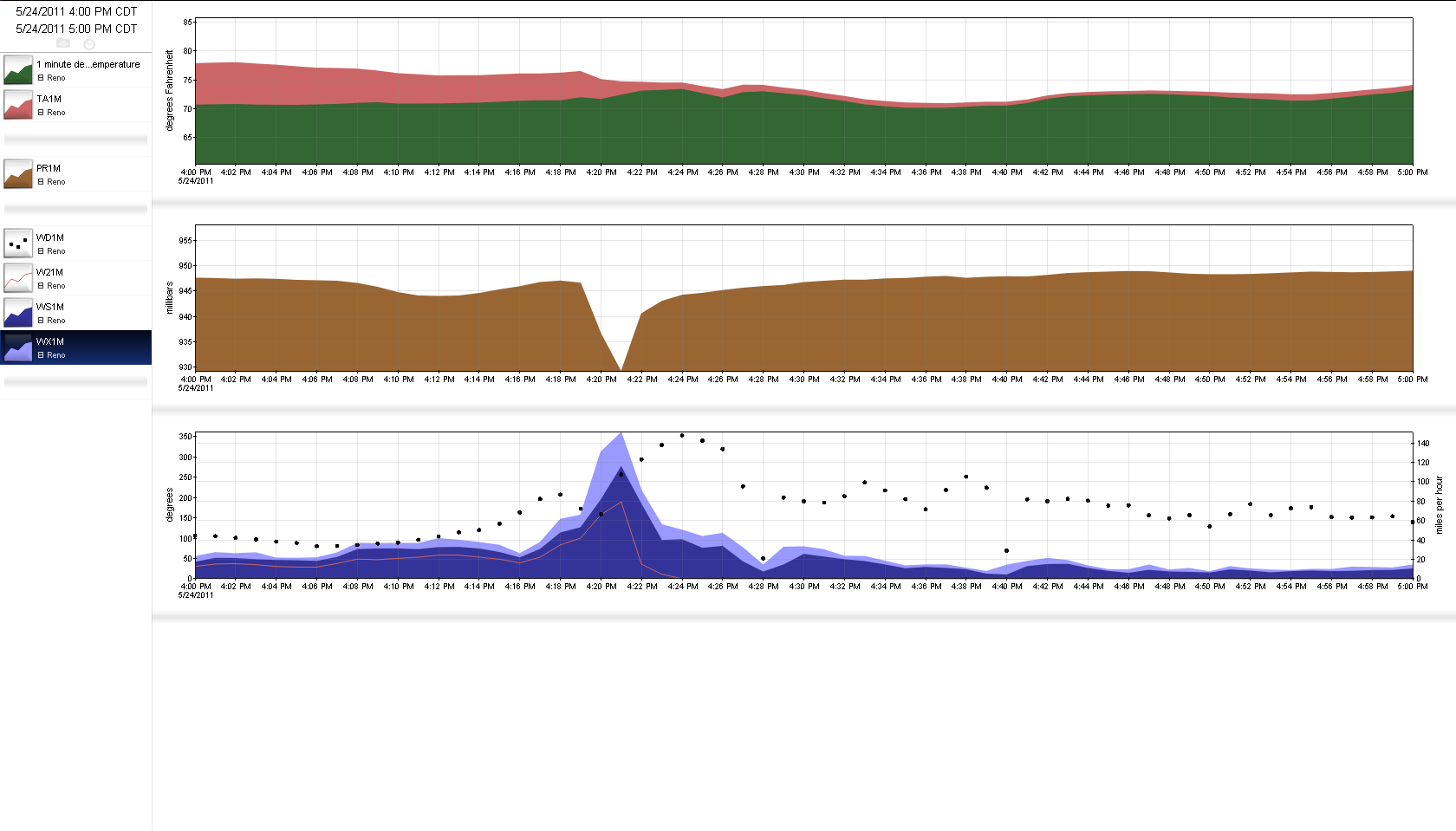Click the dark blue WS1M chart icon
The height and width of the screenshot is (831, 1456).
click(18, 313)
